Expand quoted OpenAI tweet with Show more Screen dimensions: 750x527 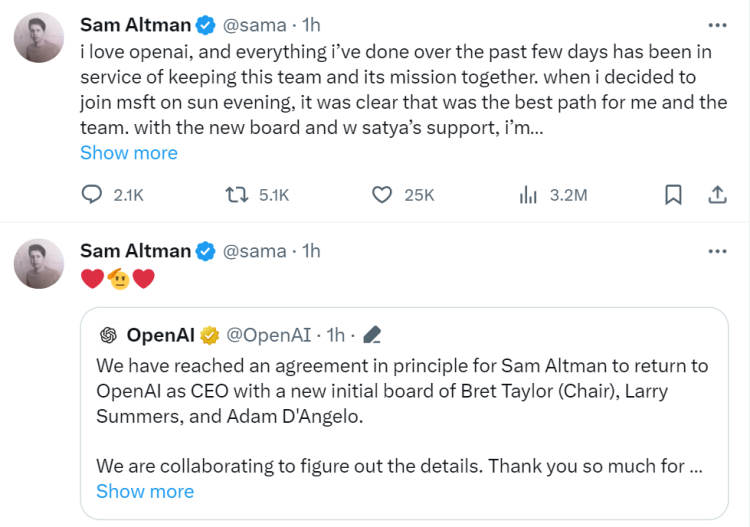click(x=145, y=491)
